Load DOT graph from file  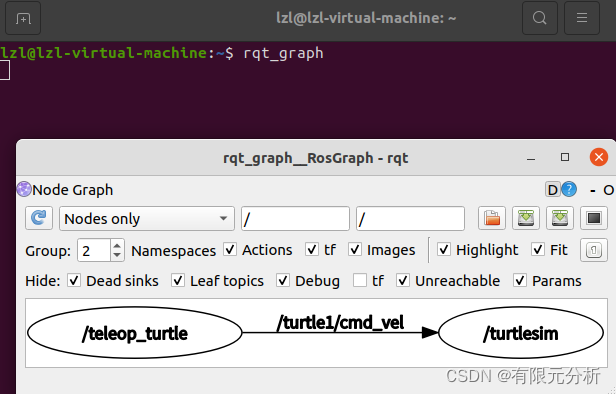491,218
